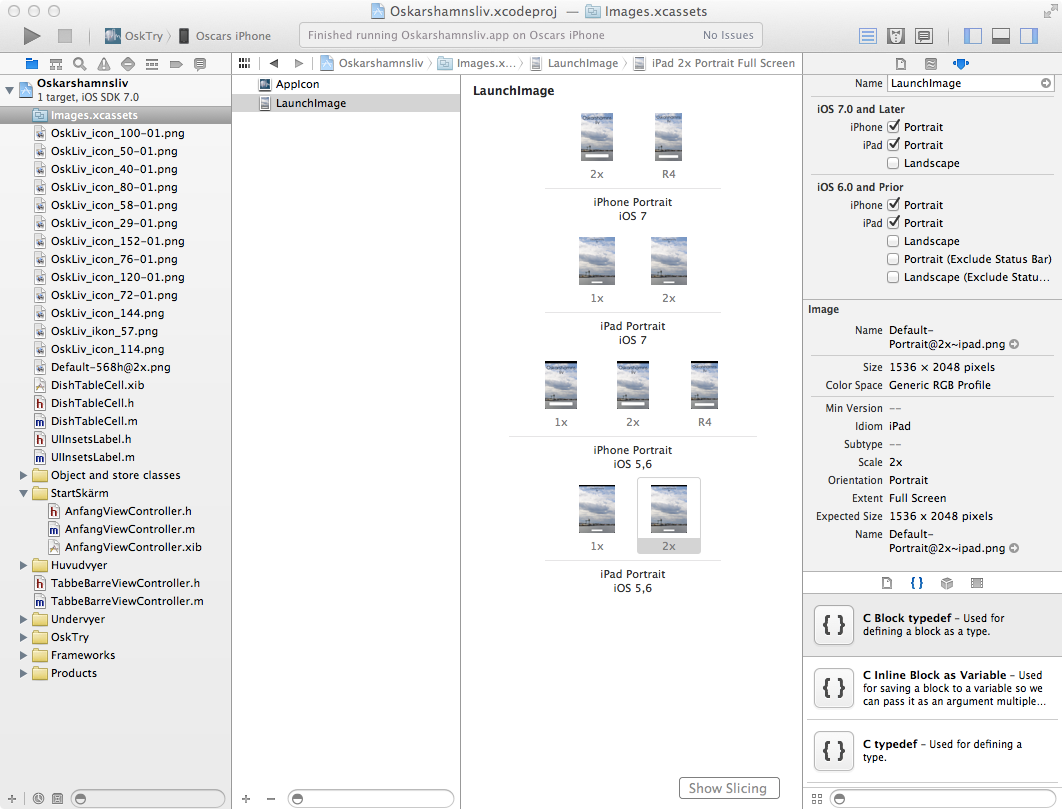Click the Show Slicing button
This screenshot has height=809, width=1062.
[729, 788]
